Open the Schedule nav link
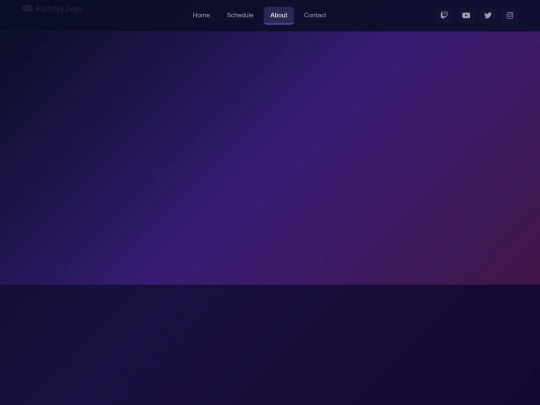 240,15
